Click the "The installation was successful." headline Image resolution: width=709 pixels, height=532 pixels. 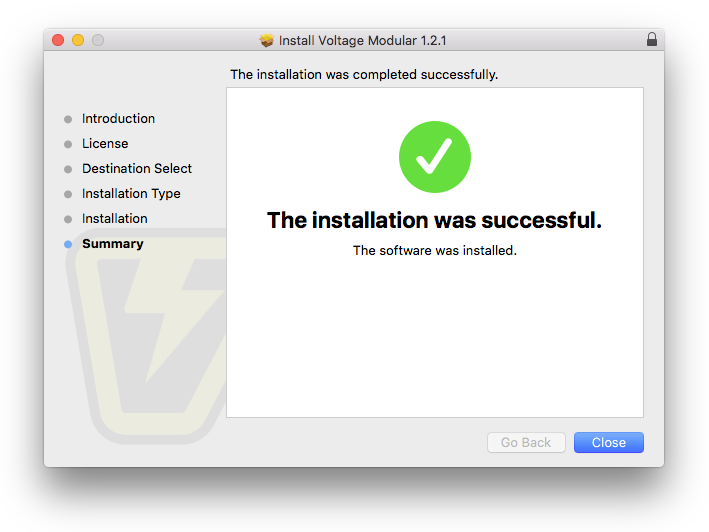point(435,220)
